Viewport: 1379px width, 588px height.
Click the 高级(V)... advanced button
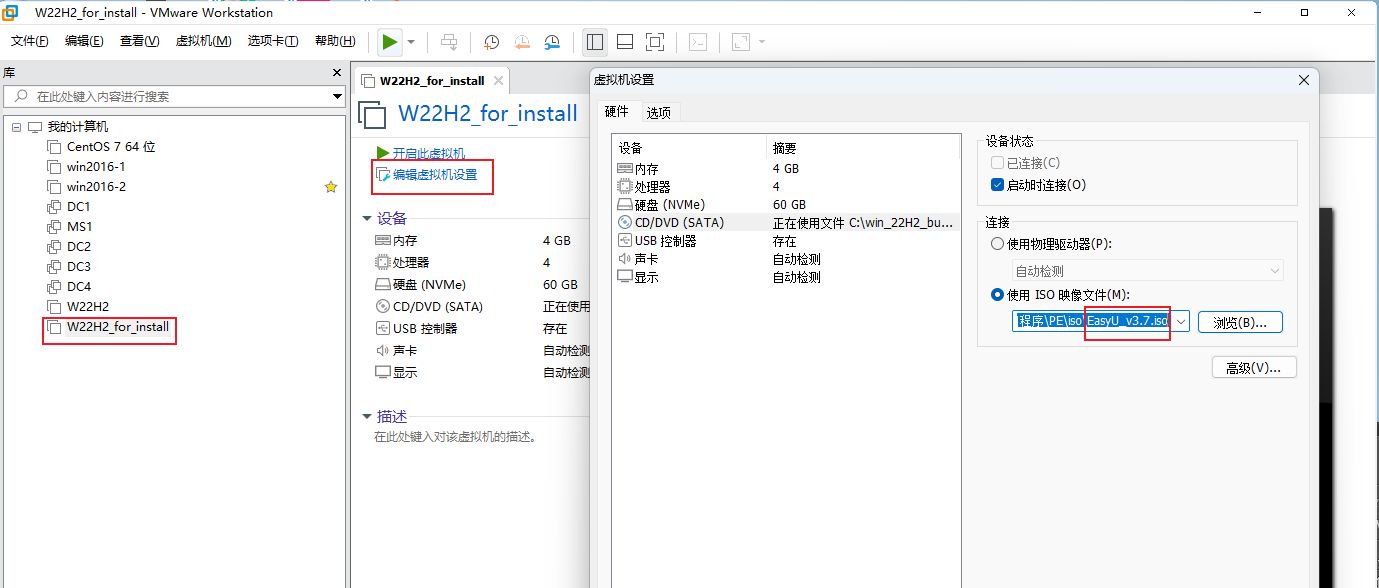point(1253,368)
